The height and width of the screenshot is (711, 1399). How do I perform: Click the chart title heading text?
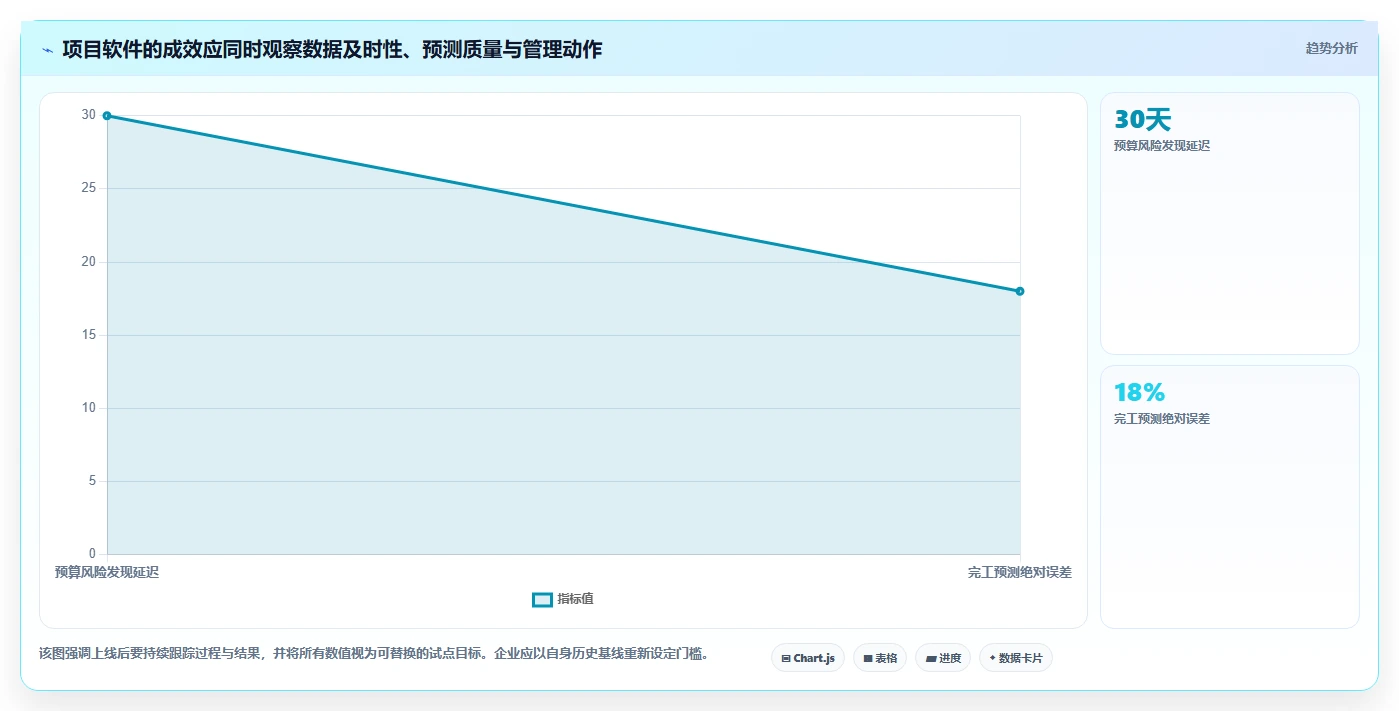(x=332, y=49)
